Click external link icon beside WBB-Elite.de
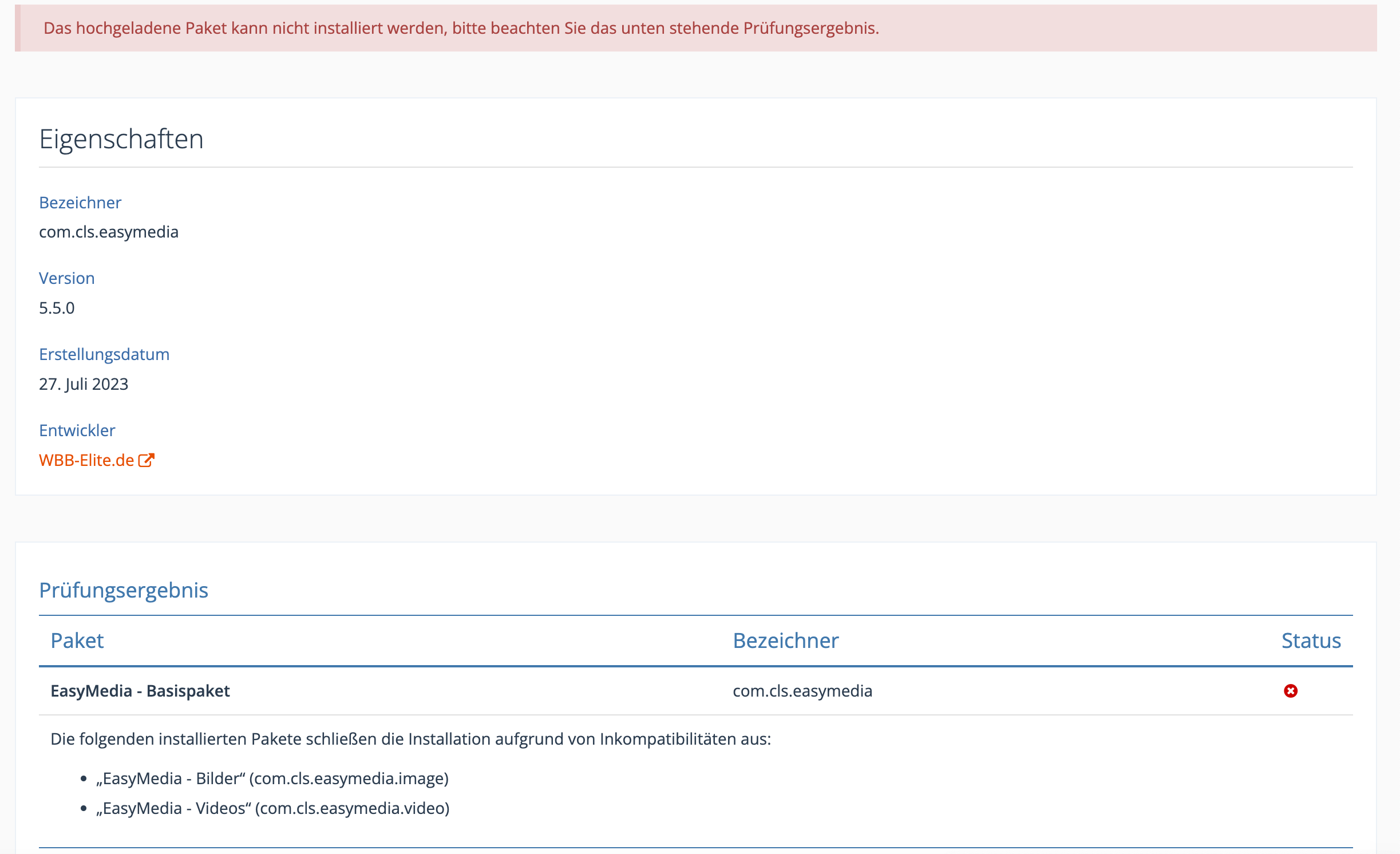The height and width of the screenshot is (854, 1400). click(147, 460)
